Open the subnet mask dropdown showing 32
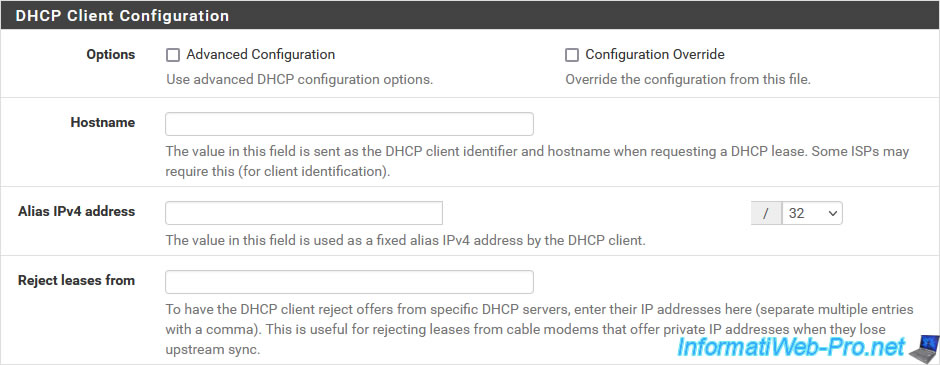 click(x=812, y=213)
